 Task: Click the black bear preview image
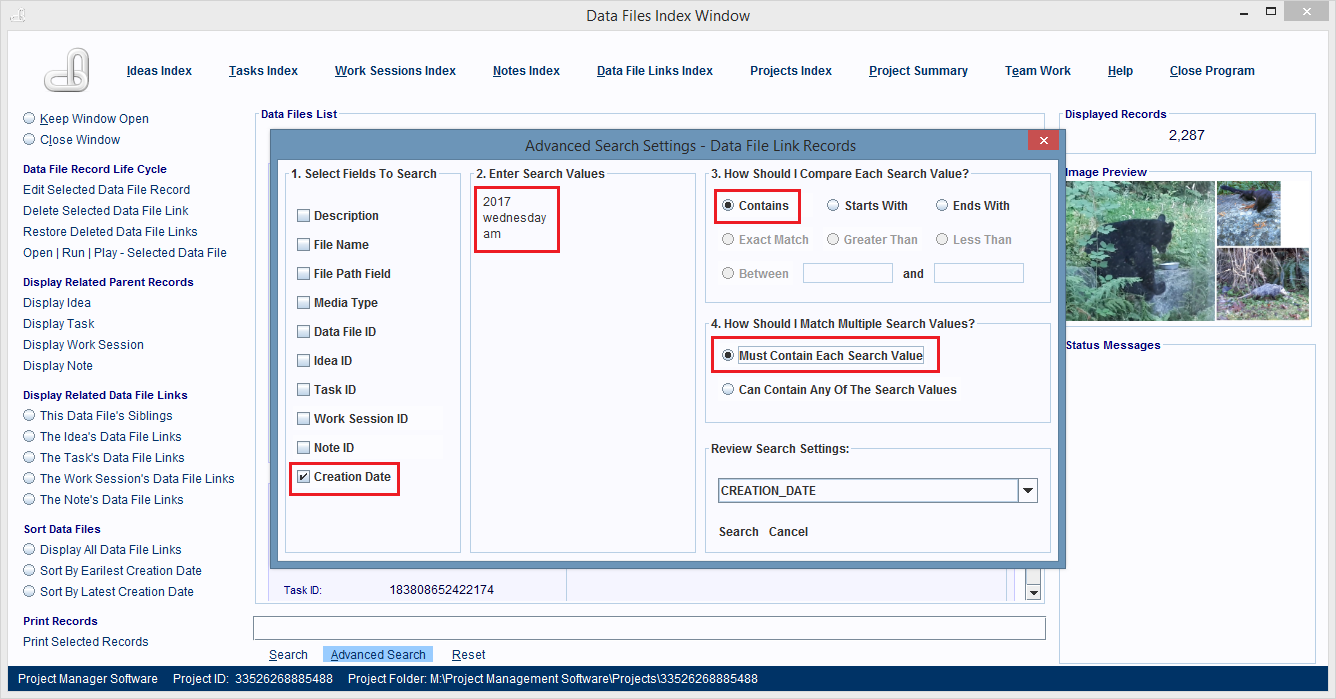(x=1139, y=251)
